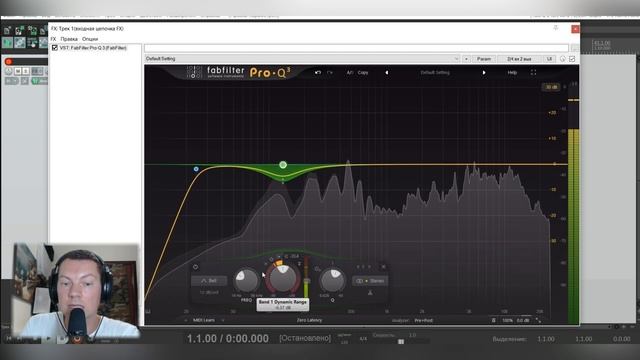Click the band Gain knob
Screen dimensions: 640x360
[x=283, y=278]
